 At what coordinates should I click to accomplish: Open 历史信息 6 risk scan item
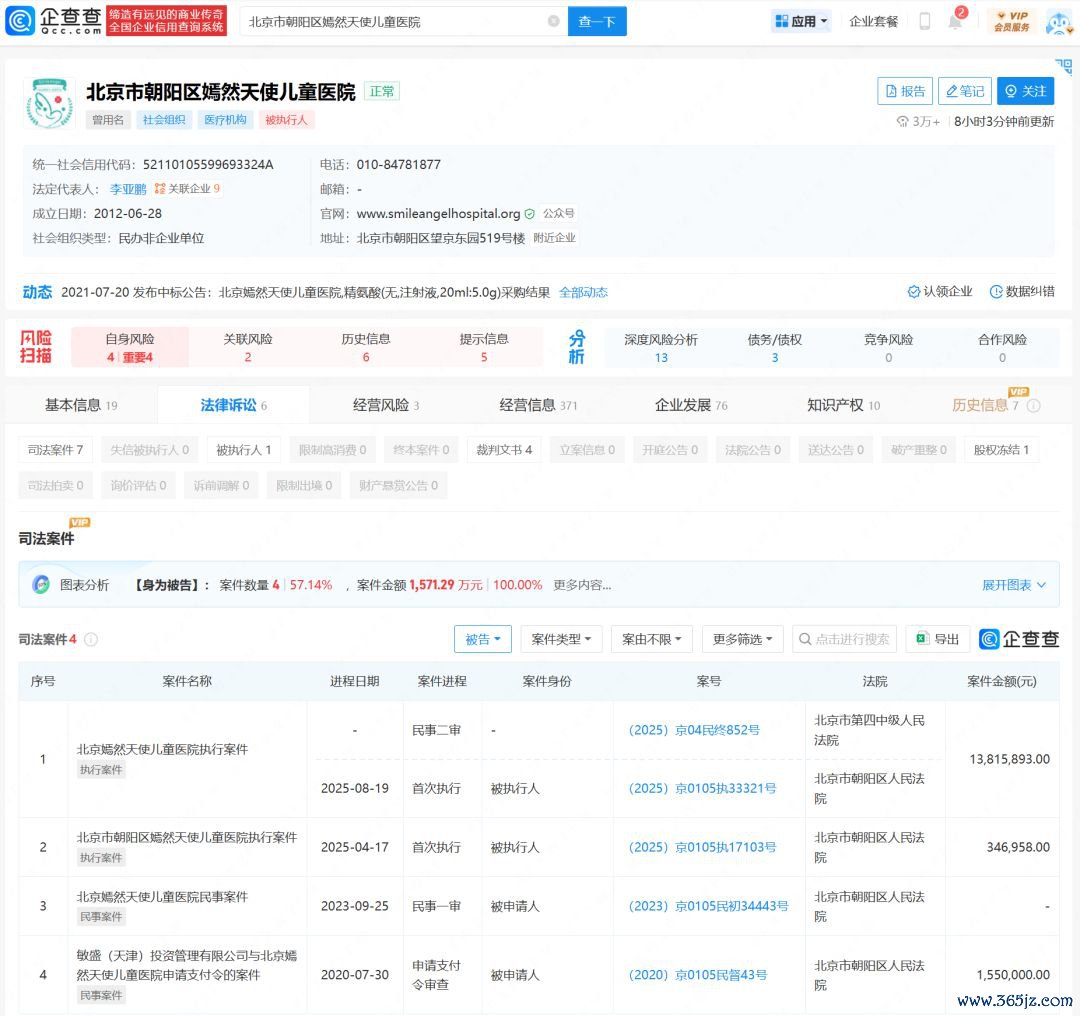point(366,347)
